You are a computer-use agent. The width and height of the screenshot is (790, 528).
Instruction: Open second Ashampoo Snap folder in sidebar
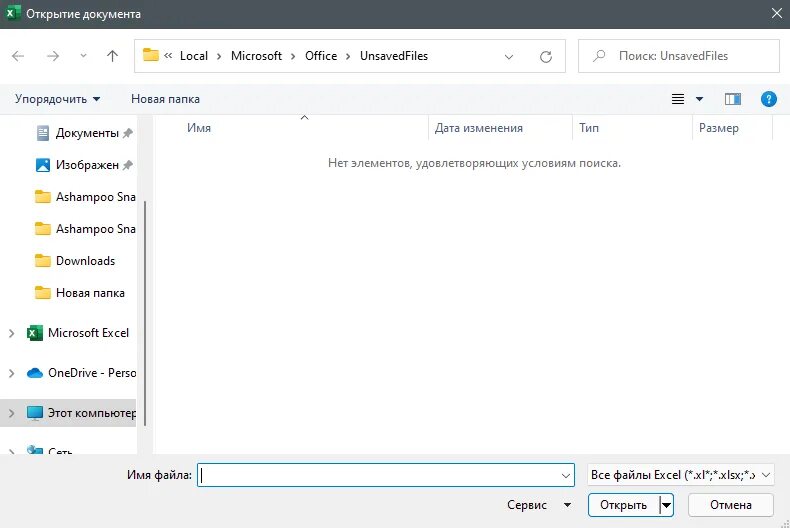85,229
